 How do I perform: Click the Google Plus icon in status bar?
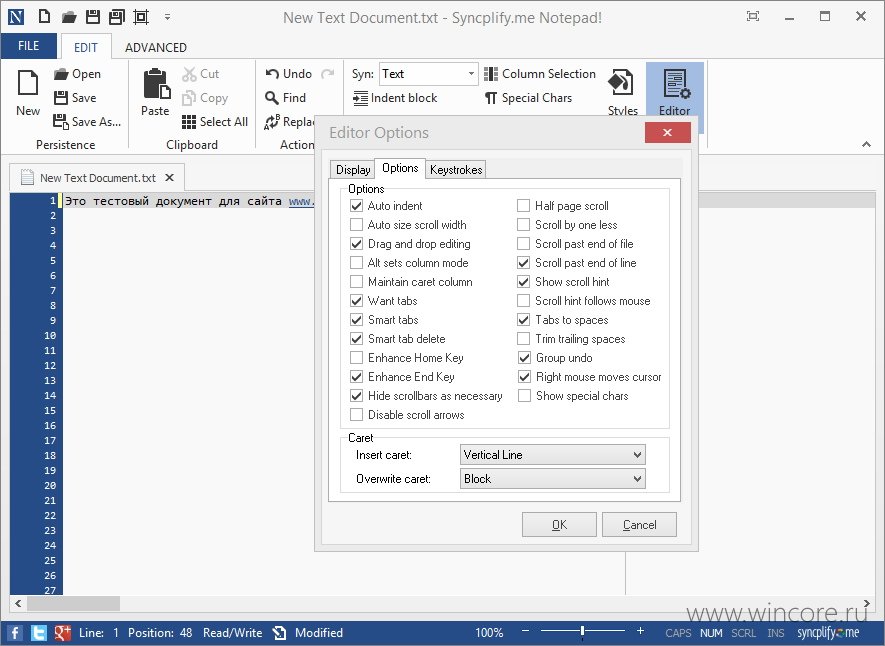click(x=62, y=632)
